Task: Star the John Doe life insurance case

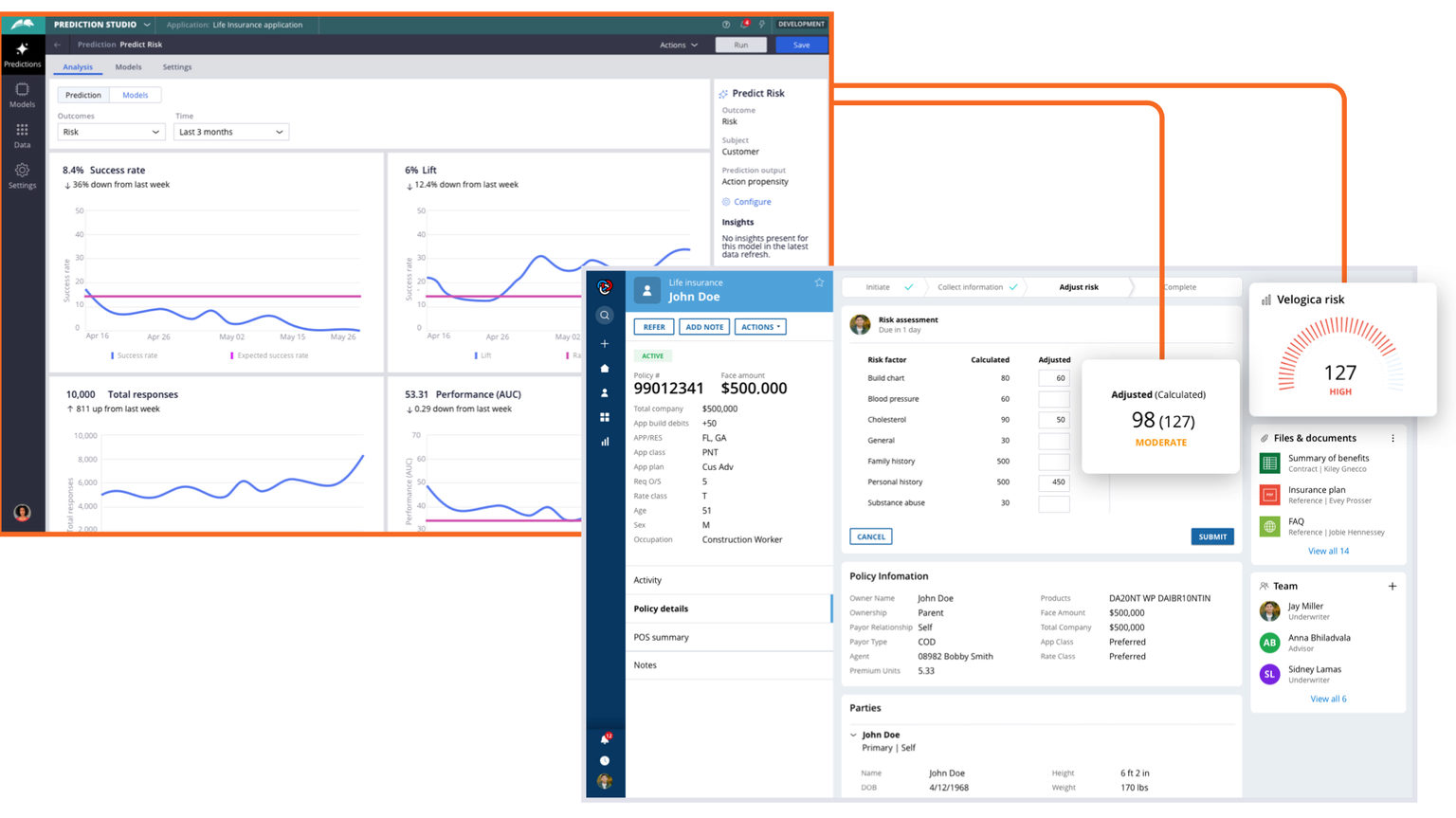Action: 818,282
